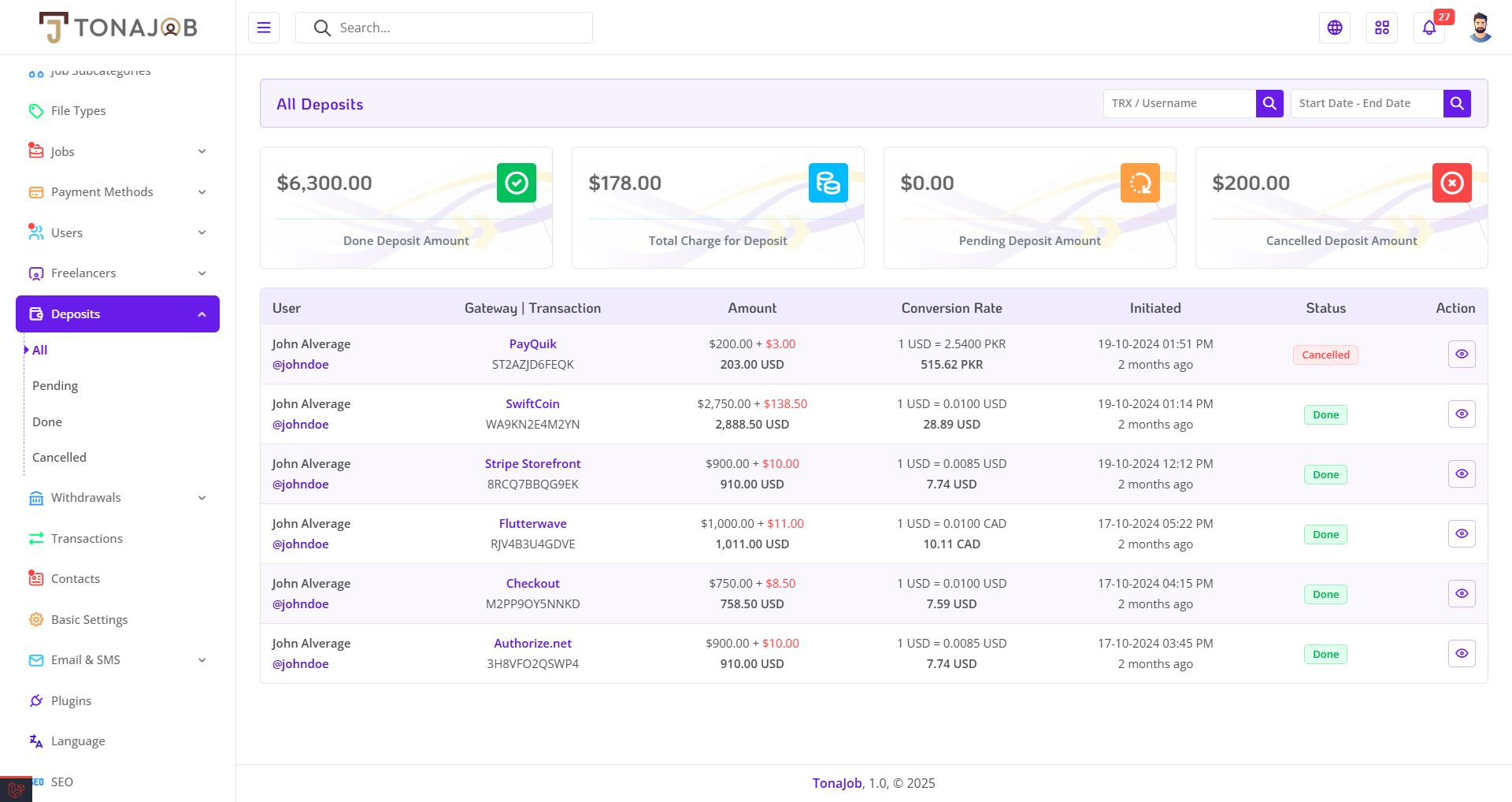Click the TRX / Username search button
Screen dimensions: 1512x802
tap(1269, 103)
